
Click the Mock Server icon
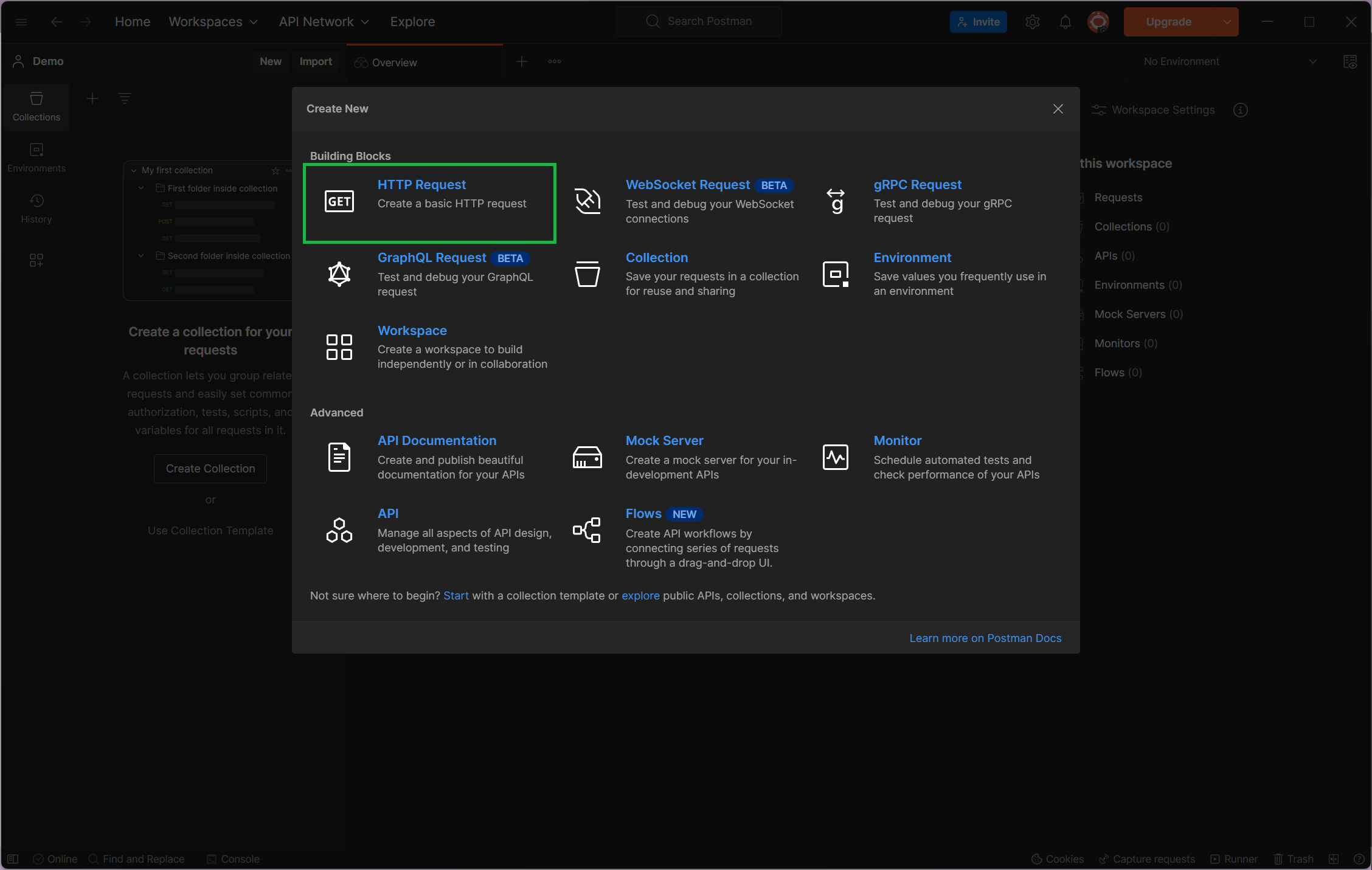click(x=587, y=457)
